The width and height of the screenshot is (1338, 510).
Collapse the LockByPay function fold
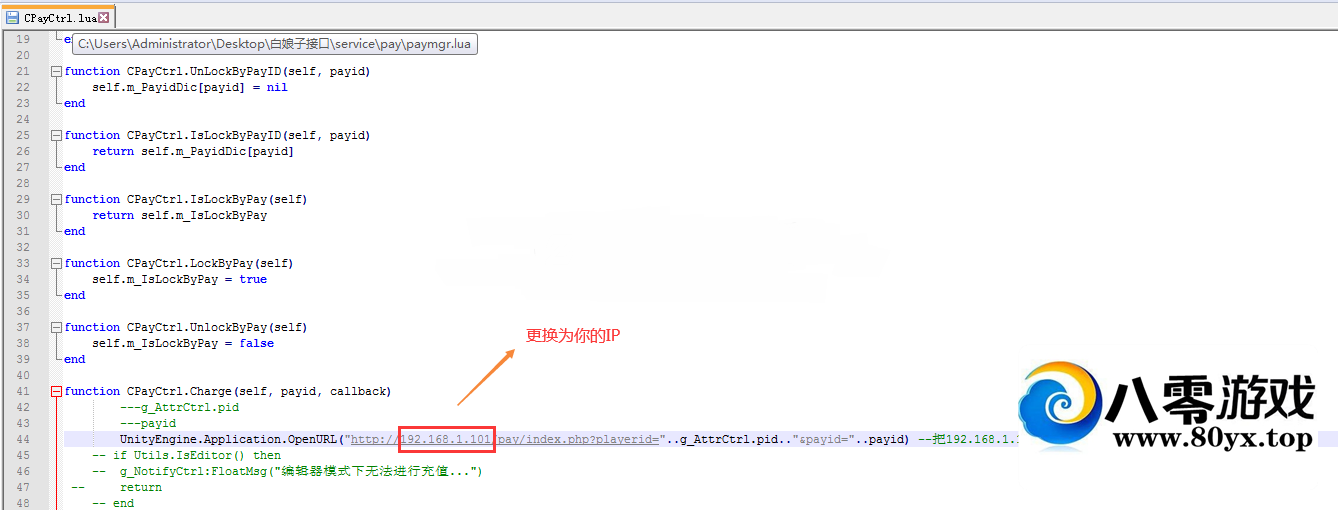pyautogui.click(x=56, y=264)
